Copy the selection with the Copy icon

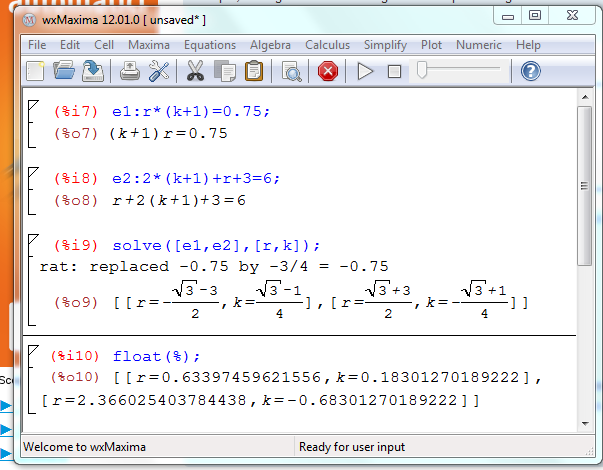225,71
